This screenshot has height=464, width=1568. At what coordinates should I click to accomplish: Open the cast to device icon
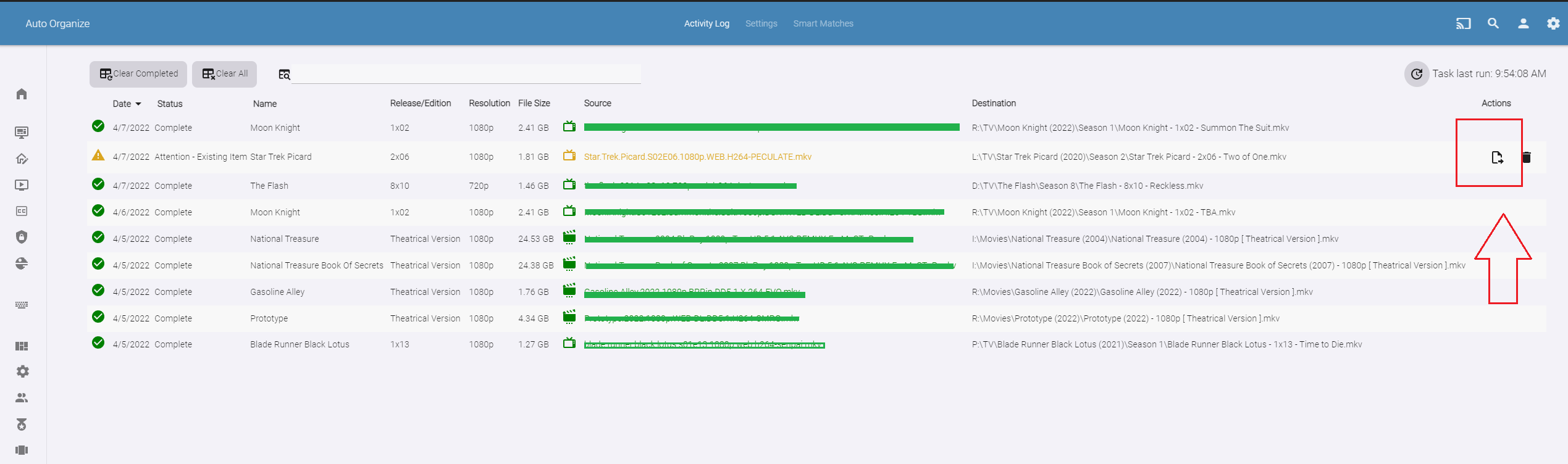(1463, 23)
